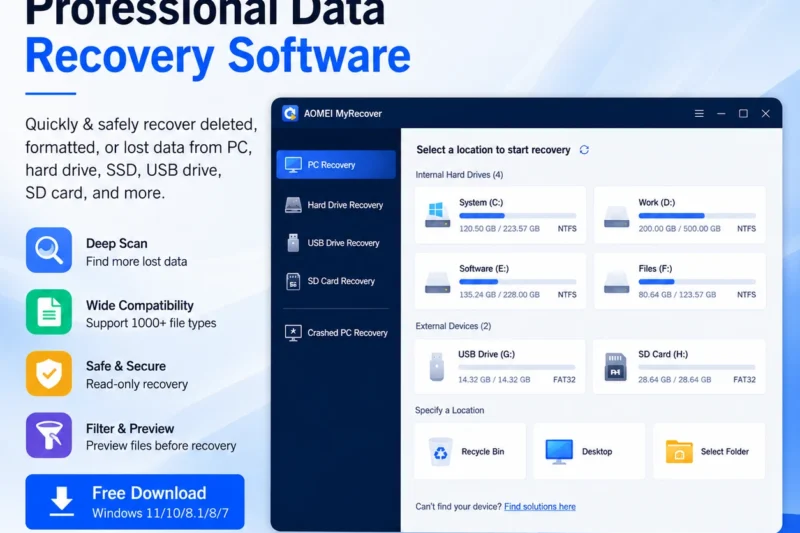The width and height of the screenshot is (800, 533).
Task: Click the AOMEI MyRecover logo icon
Action: (x=290, y=113)
